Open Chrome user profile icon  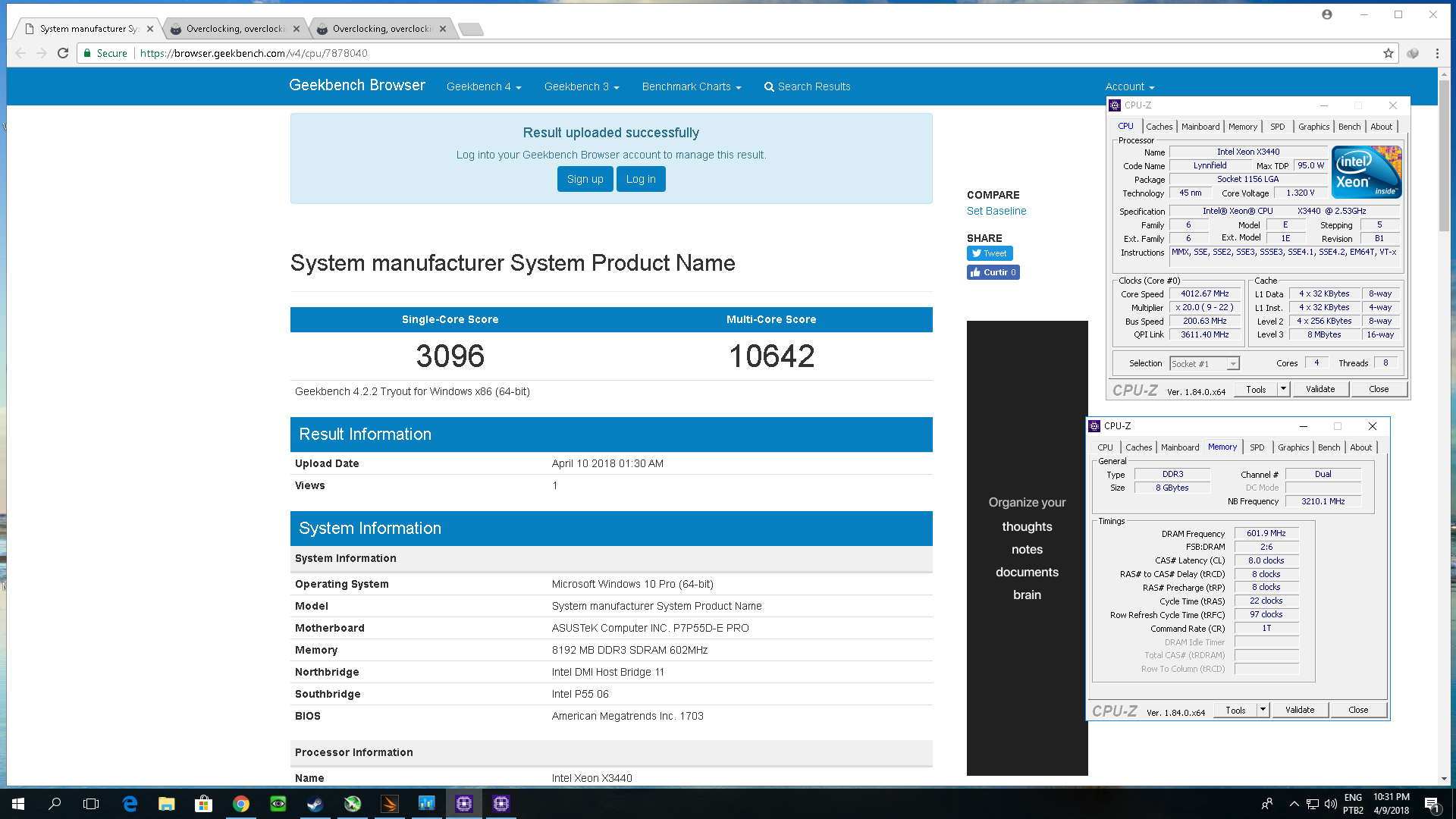click(x=1327, y=14)
